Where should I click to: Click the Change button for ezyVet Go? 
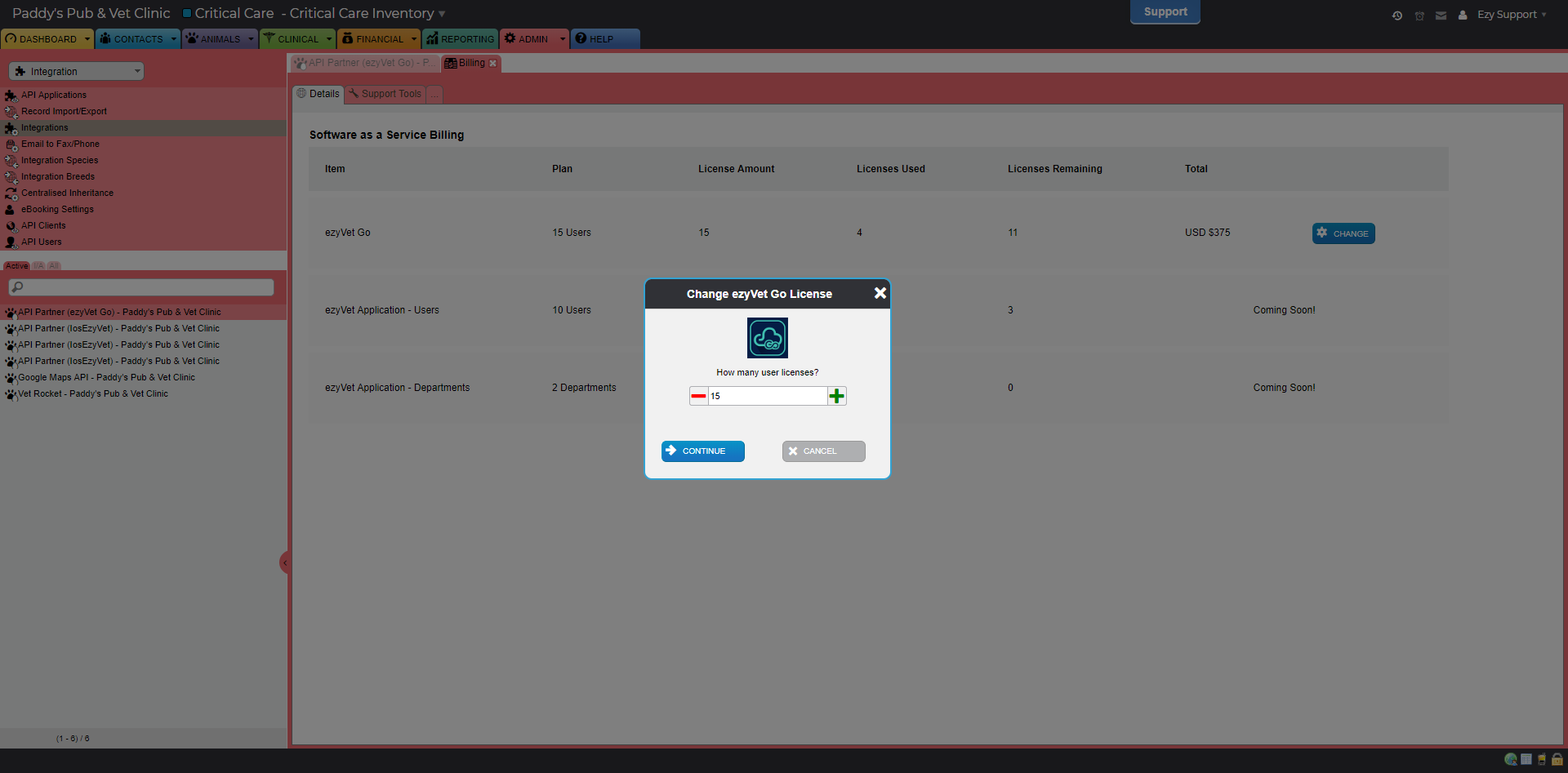tap(1343, 233)
